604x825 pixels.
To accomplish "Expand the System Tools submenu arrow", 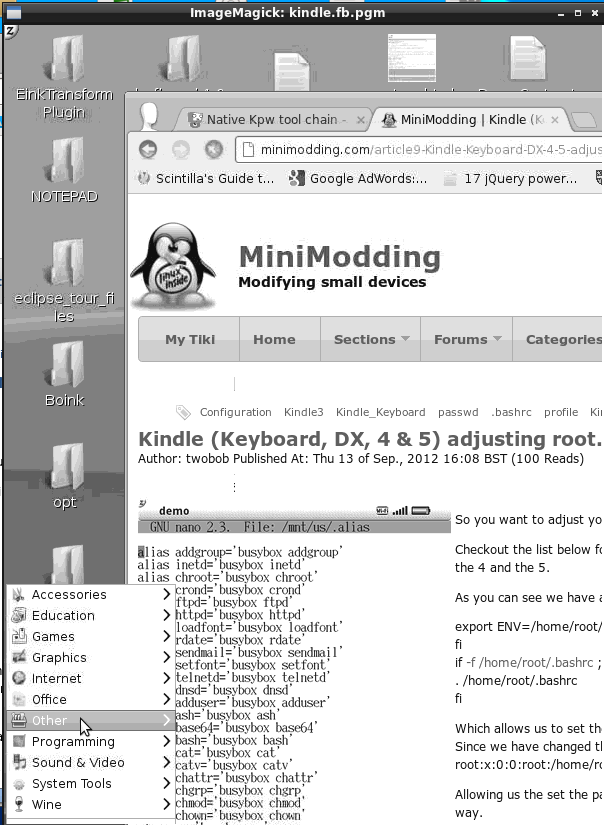I will pyautogui.click(x=166, y=783).
